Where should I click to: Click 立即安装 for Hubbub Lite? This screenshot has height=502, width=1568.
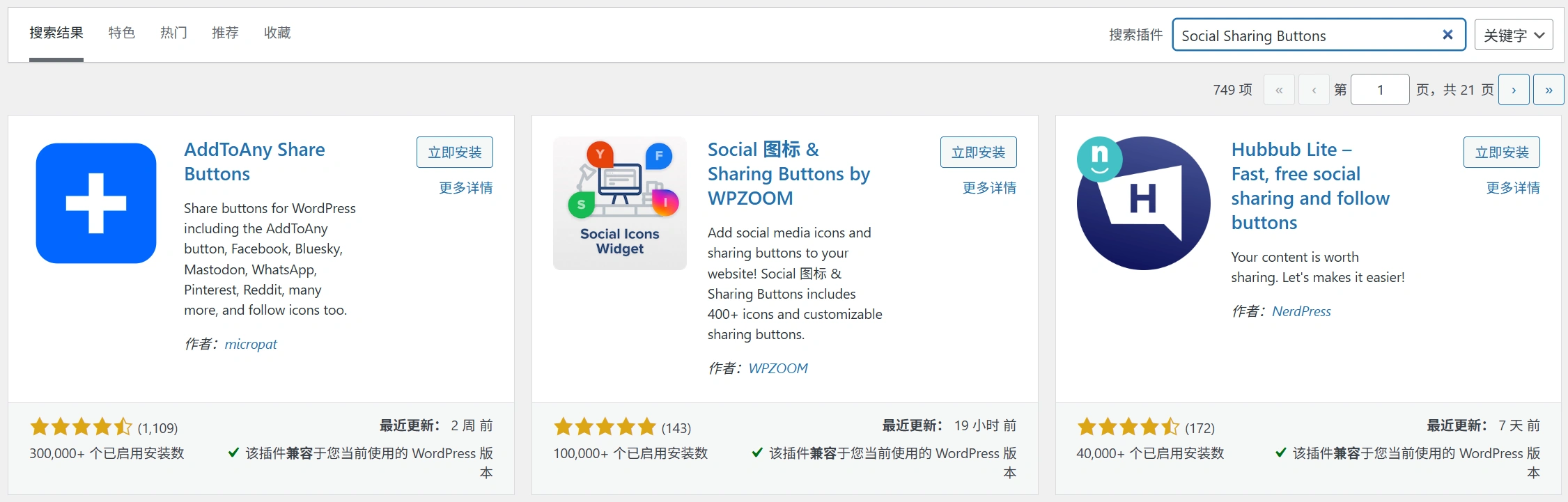point(1501,152)
